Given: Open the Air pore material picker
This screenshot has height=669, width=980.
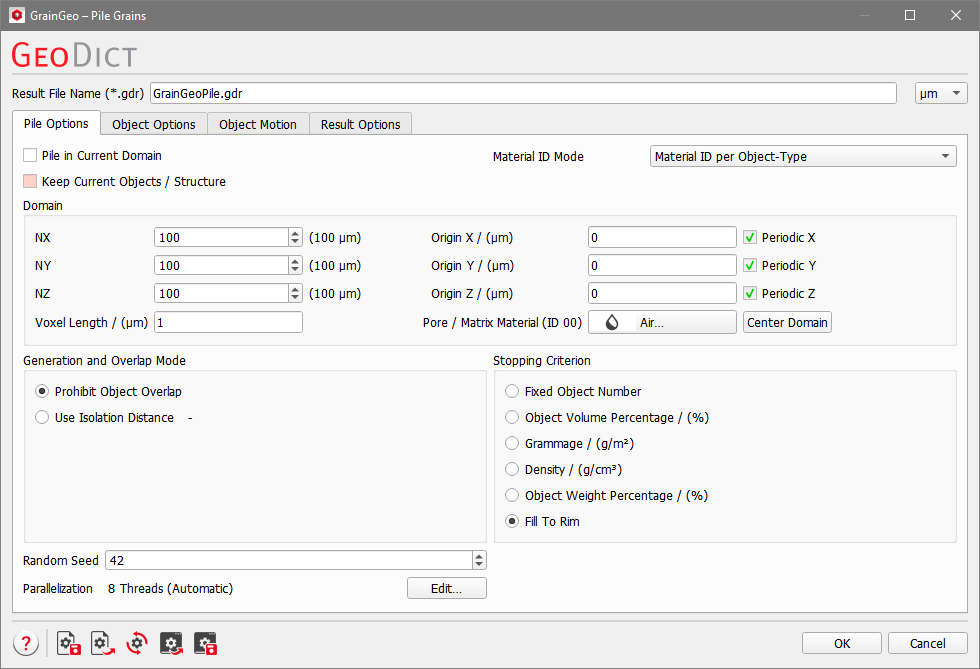Looking at the screenshot, I should coord(662,321).
